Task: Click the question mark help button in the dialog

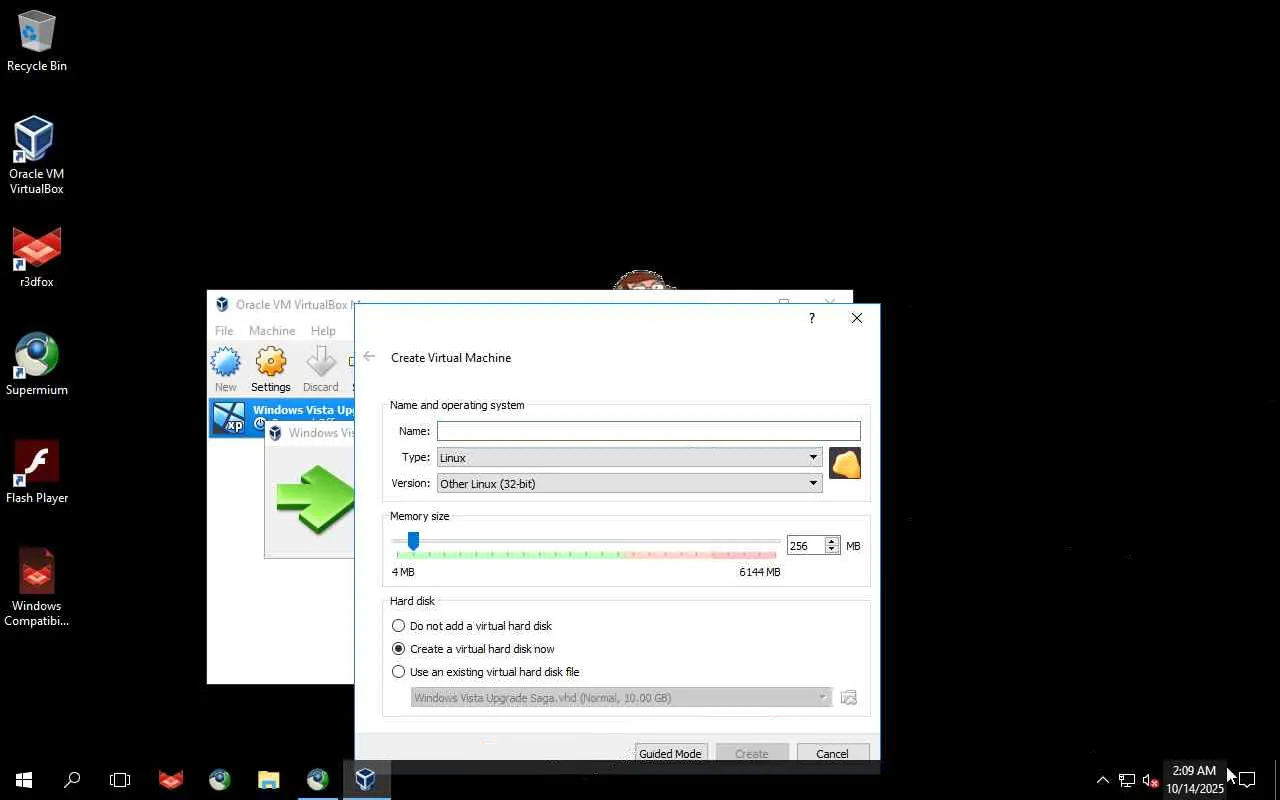Action: tap(811, 318)
